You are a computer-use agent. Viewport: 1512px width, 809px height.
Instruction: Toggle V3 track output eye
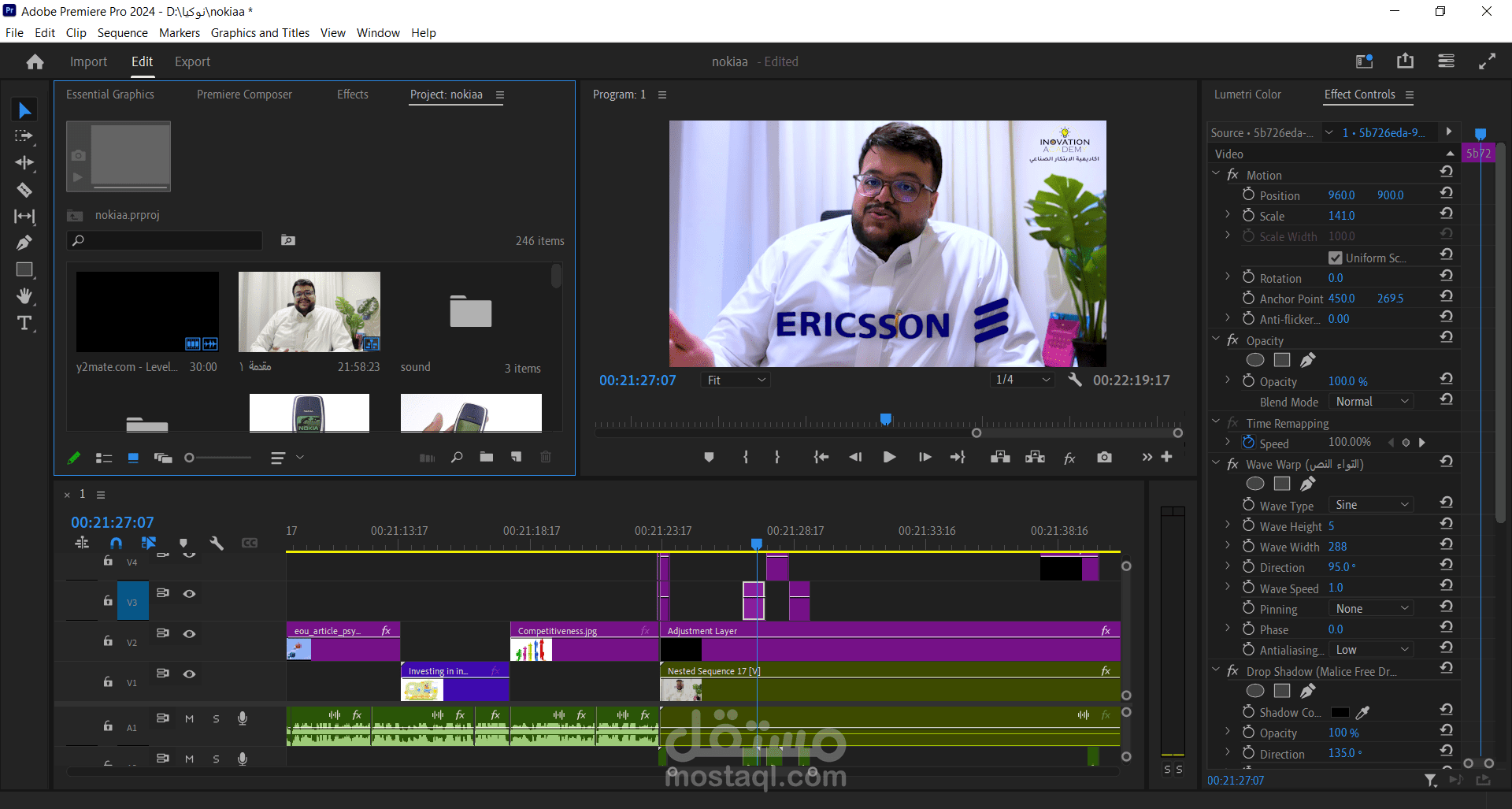[x=189, y=593]
